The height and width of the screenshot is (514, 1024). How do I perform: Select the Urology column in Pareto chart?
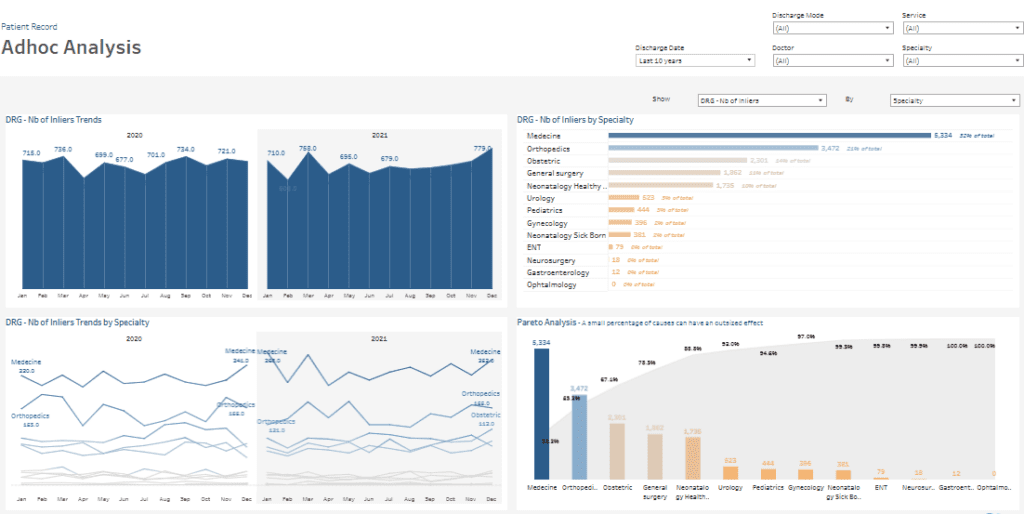coord(730,473)
